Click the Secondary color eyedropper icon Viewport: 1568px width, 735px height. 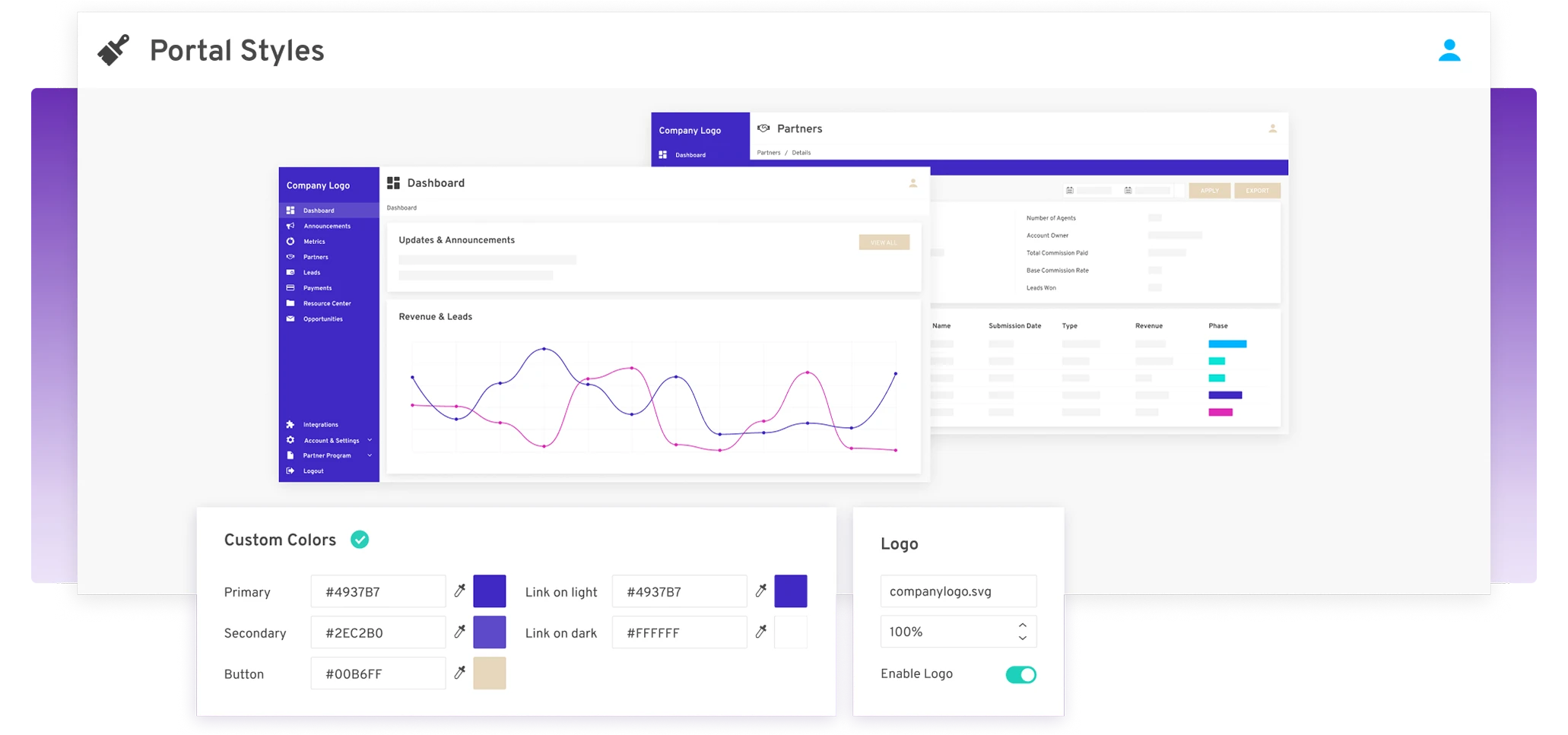pos(459,632)
